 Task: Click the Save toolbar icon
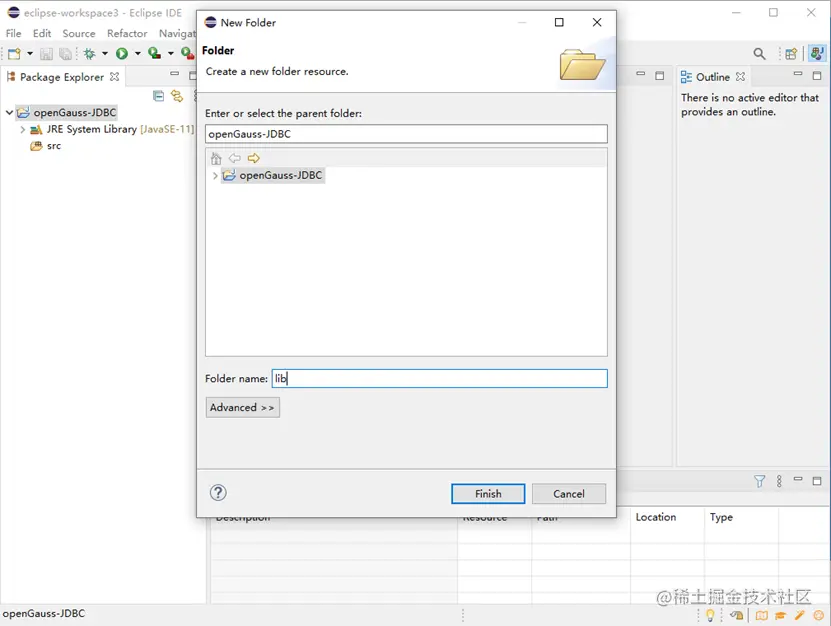(x=47, y=54)
